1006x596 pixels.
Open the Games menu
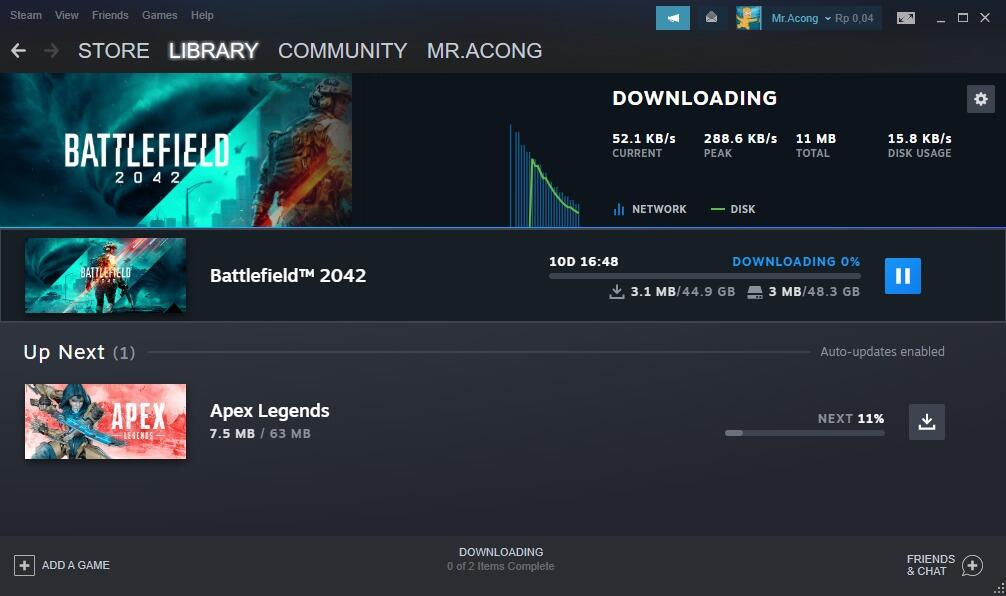(x=159, y=15)
